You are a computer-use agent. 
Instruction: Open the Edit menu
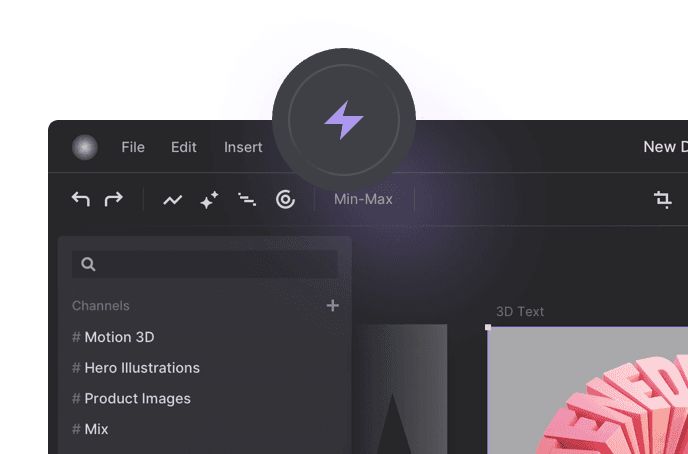pyautogui.click(x=184, y=147)
